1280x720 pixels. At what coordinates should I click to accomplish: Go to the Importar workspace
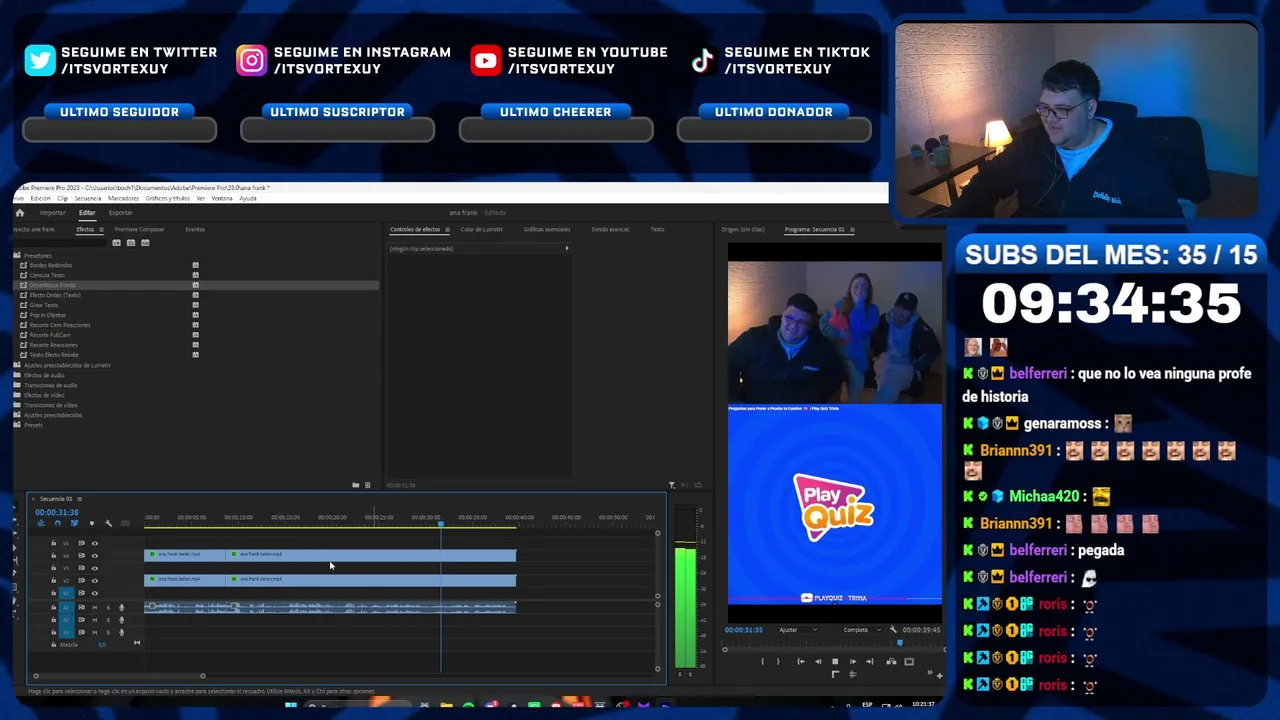tap(52, 213)
